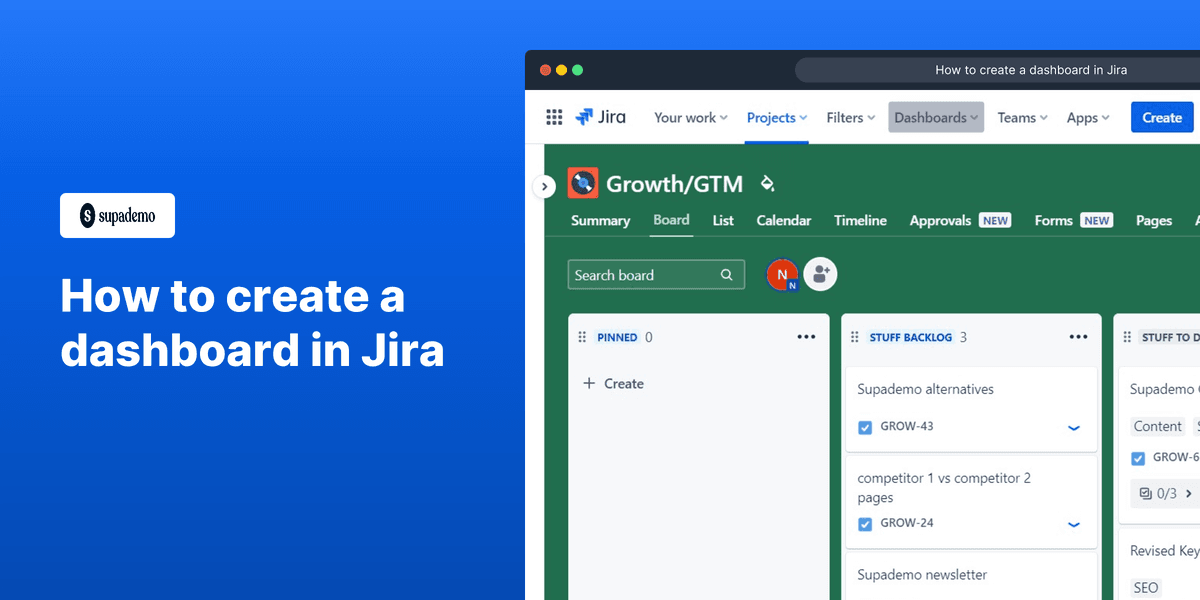Click the Growth/GTM project avatar

pyautogui.click(x=583, y=183)
